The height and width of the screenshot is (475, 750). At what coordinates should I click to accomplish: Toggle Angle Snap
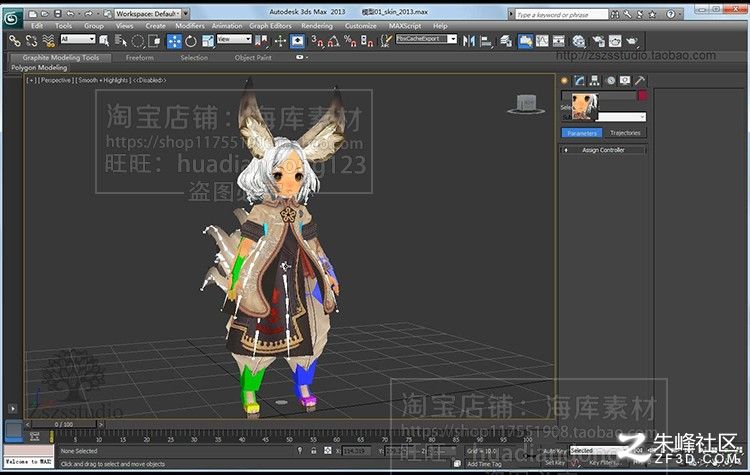[334, 41]
